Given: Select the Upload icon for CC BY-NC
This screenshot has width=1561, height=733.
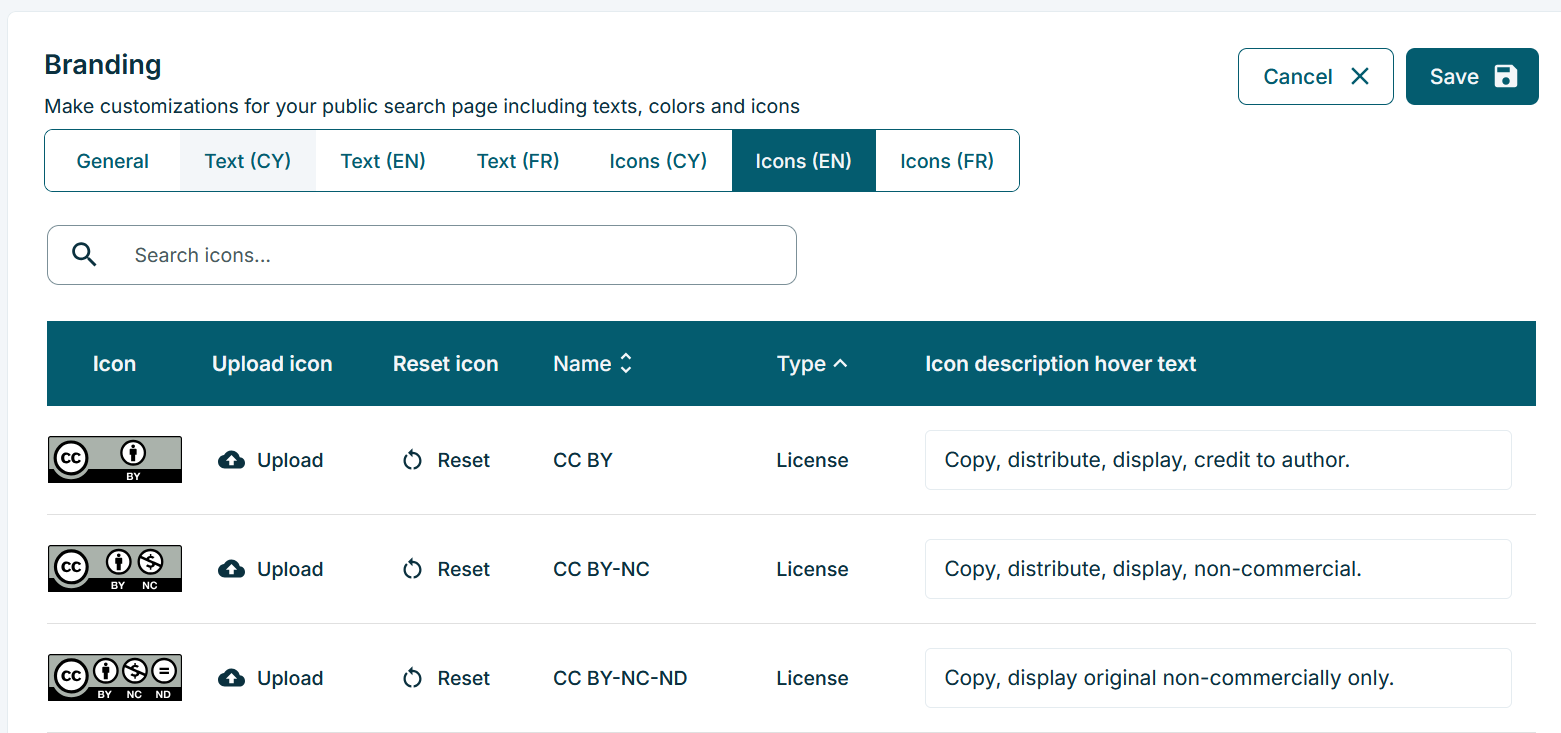Looking at the screenshot, I should [x=231, y=568].
